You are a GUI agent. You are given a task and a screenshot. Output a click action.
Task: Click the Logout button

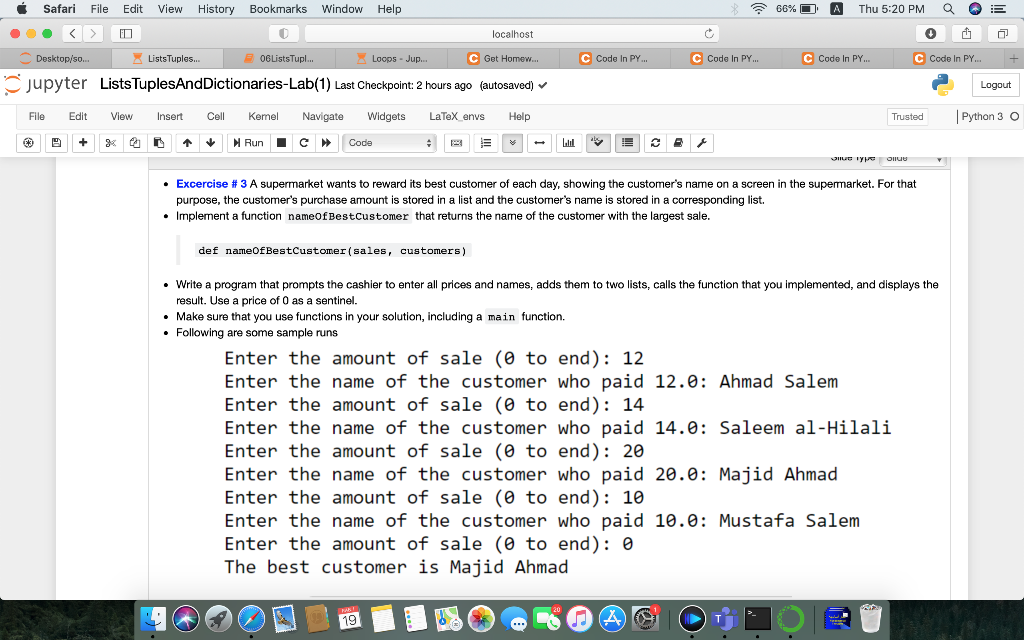coord(995,85)
